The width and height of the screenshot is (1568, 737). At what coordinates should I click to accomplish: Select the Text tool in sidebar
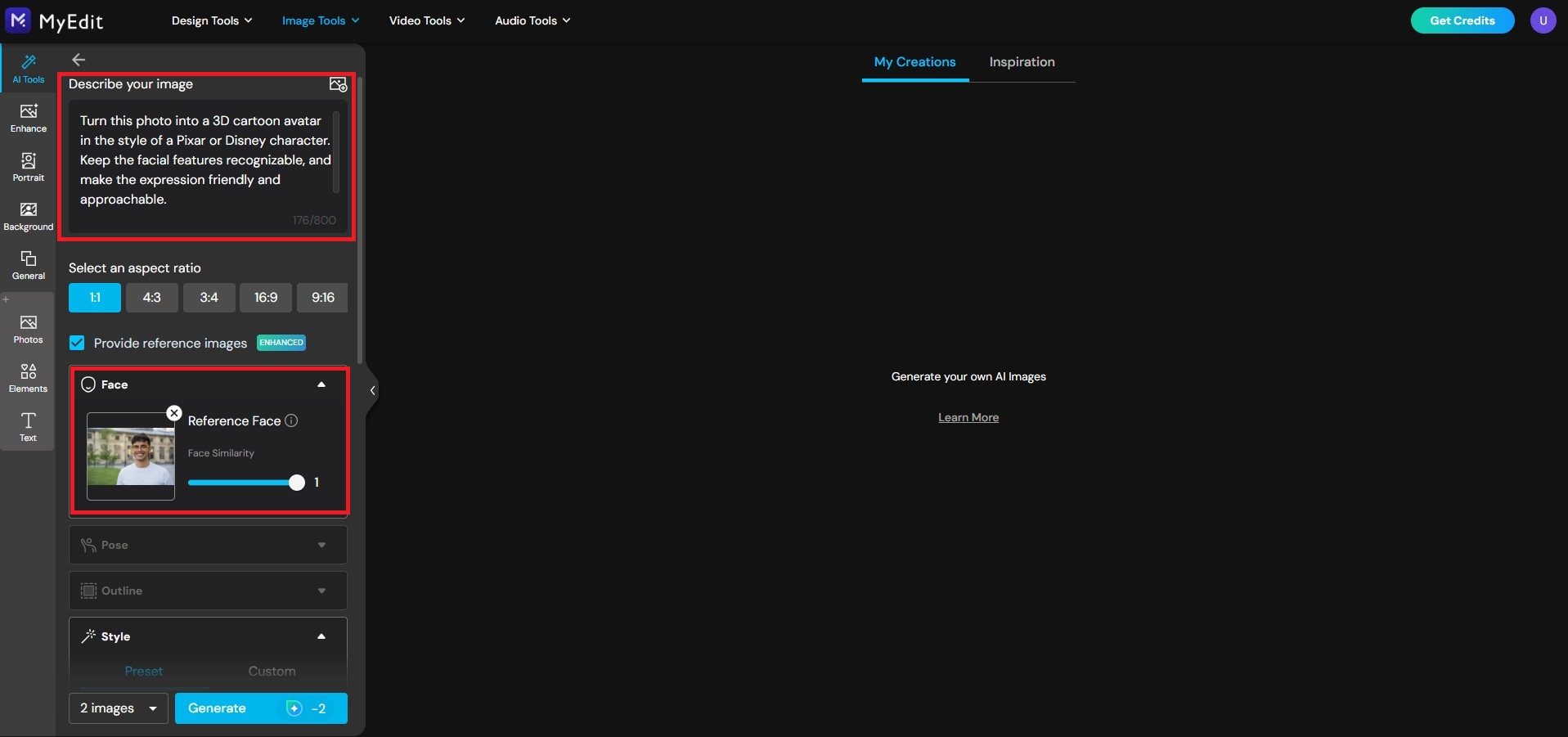pyautogui.click(x=28, y=427)
